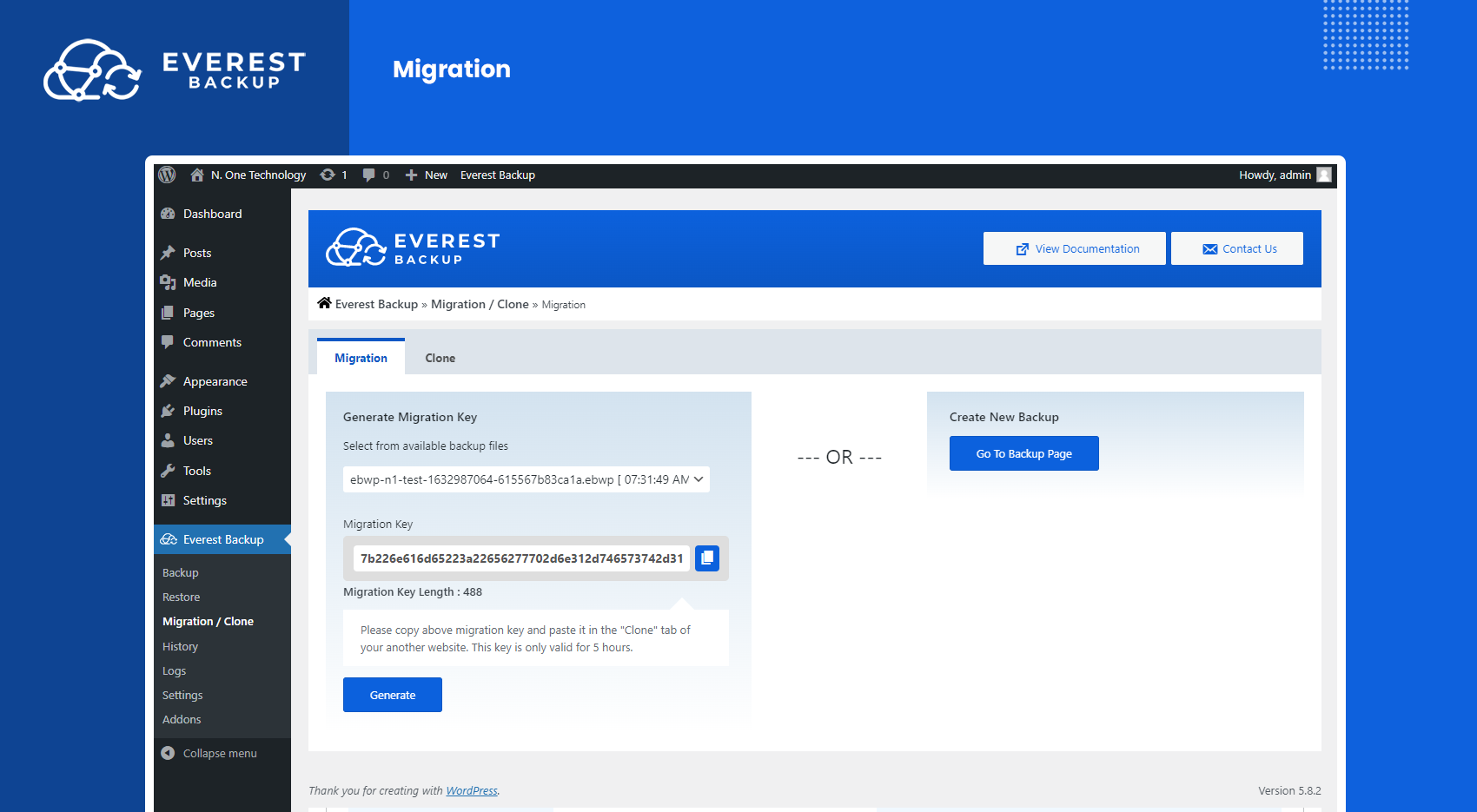Click the Tools wrench icon
This screenshot has width=1477, height=812.
click(168, 471)
